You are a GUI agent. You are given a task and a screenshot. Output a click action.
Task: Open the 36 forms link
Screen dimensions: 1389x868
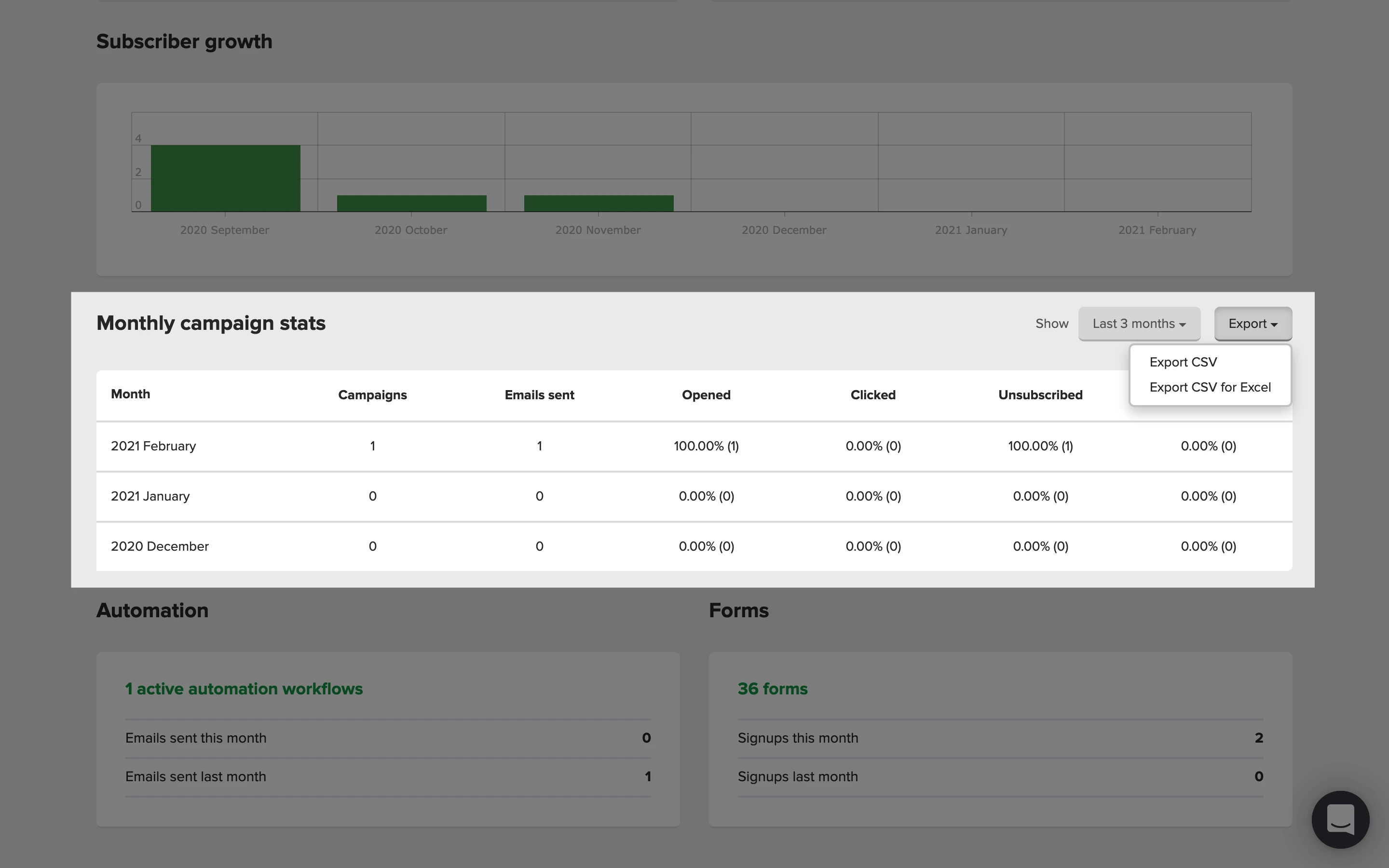coord(772,689)
